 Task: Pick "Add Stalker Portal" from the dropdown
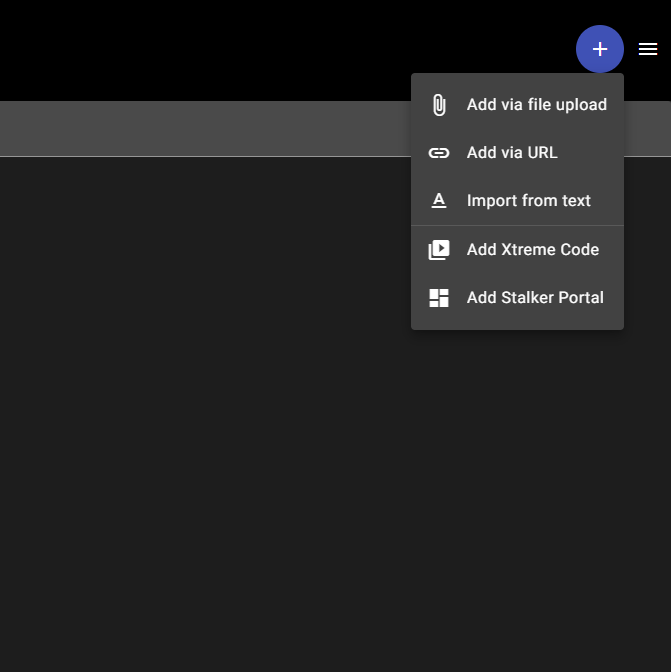click(535, 298)
